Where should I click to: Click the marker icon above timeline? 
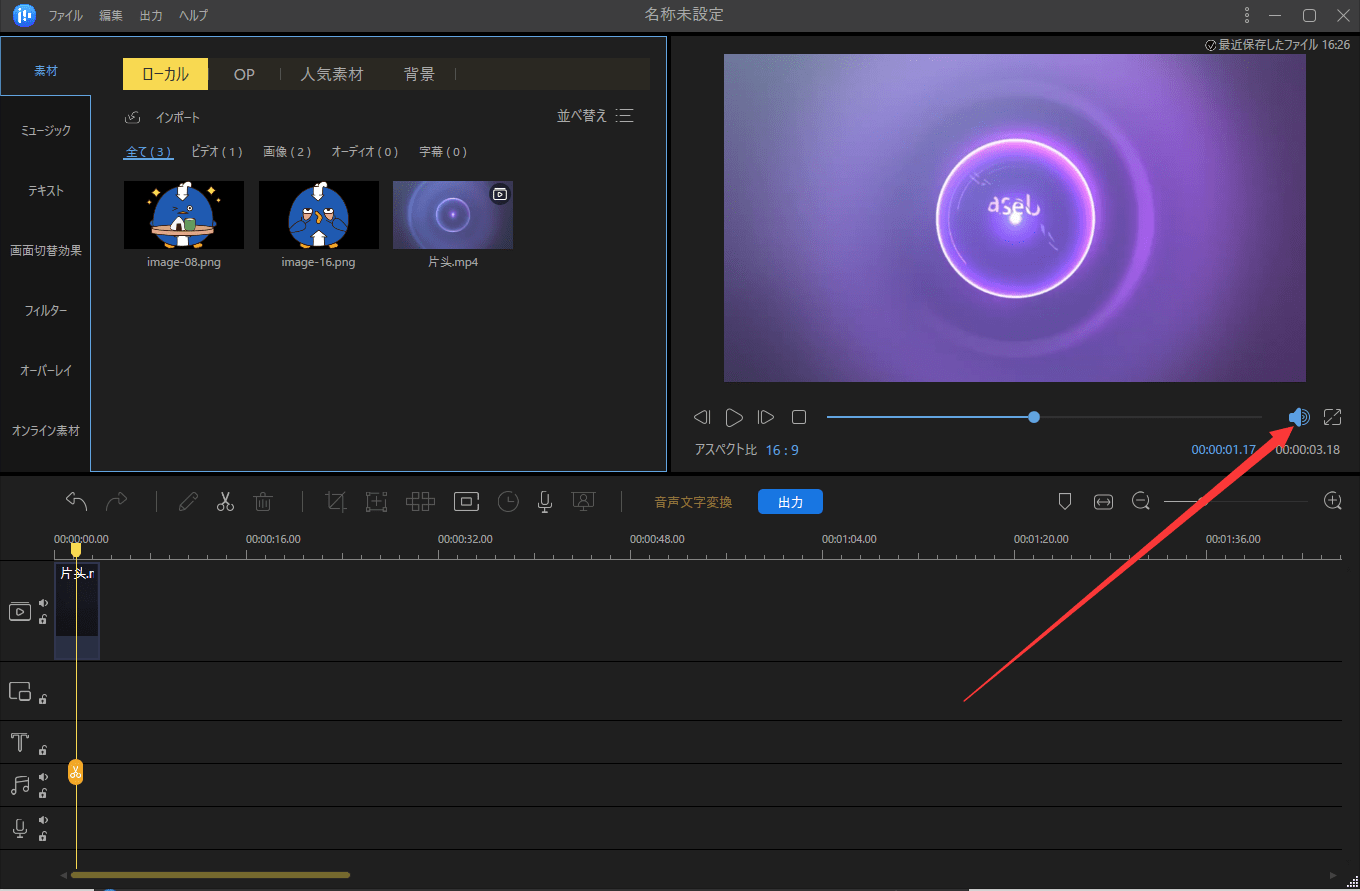pos(1065,502)
